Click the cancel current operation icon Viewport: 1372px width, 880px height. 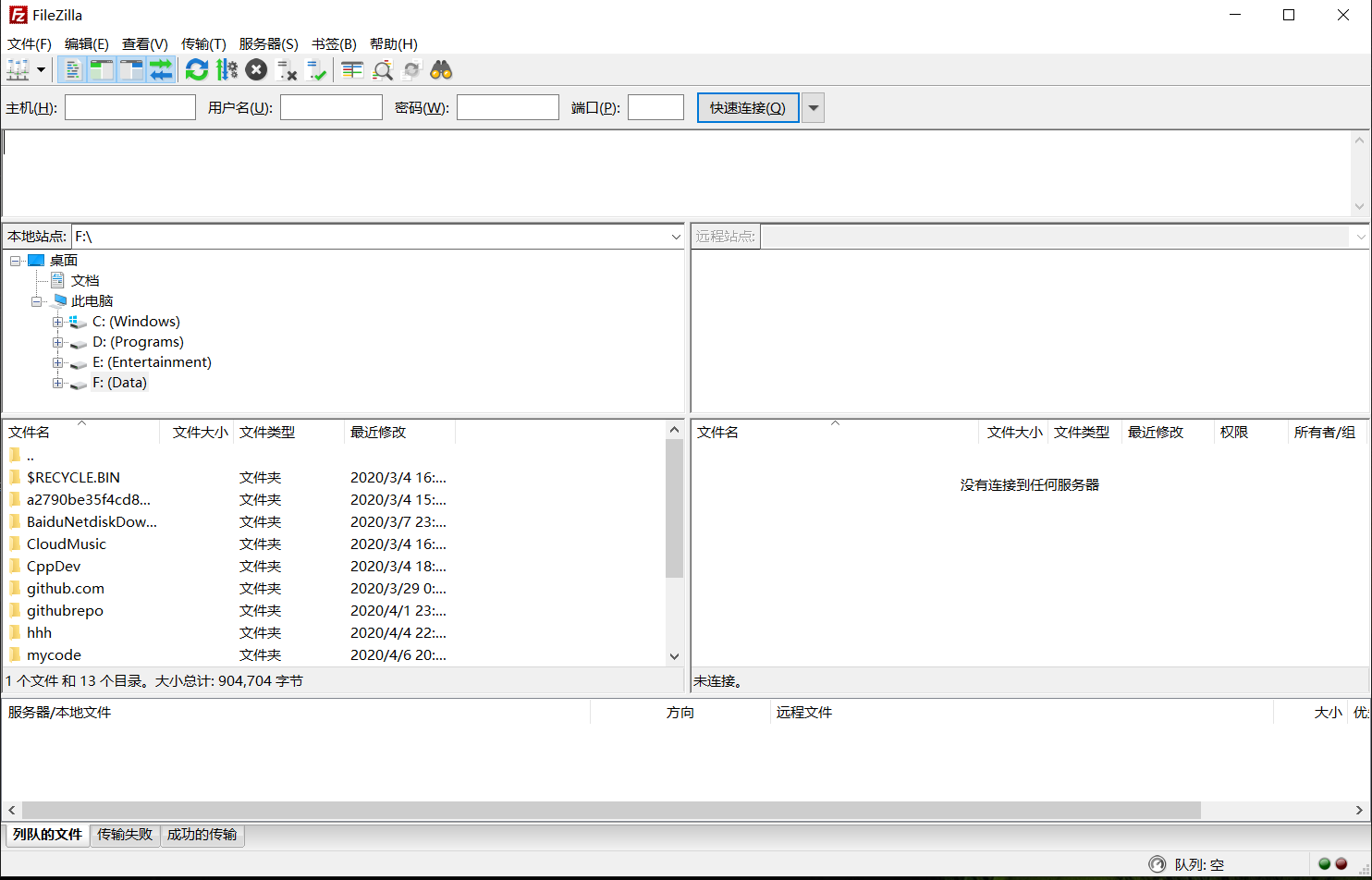256,70
